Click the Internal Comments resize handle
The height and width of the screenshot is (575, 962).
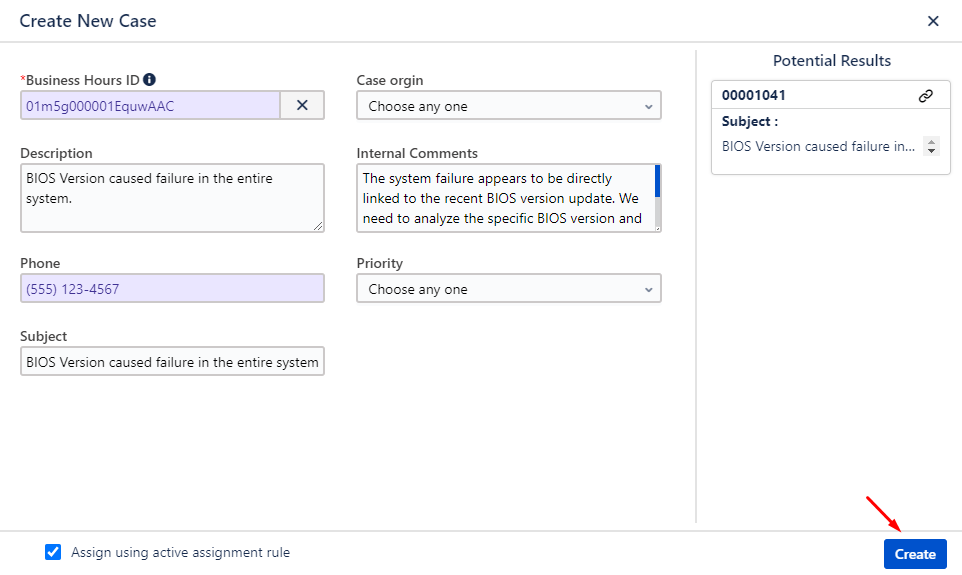[656, 227]
